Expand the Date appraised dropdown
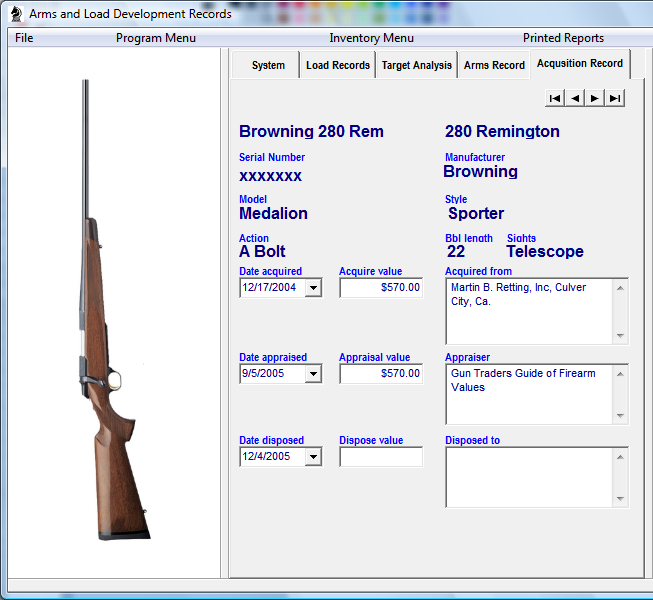Viewport: 653px width, 600px height. (x=313, y=374)
